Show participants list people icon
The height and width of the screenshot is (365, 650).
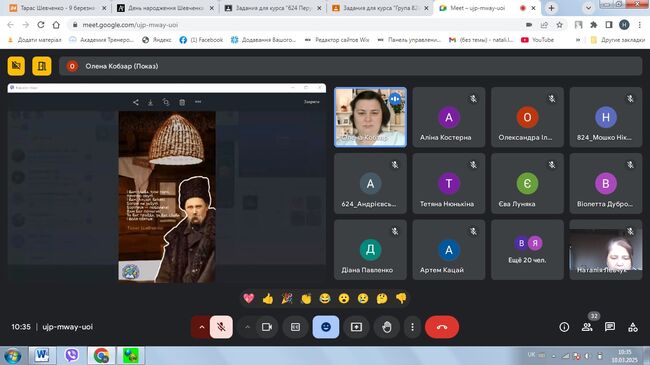pos(587,327)
